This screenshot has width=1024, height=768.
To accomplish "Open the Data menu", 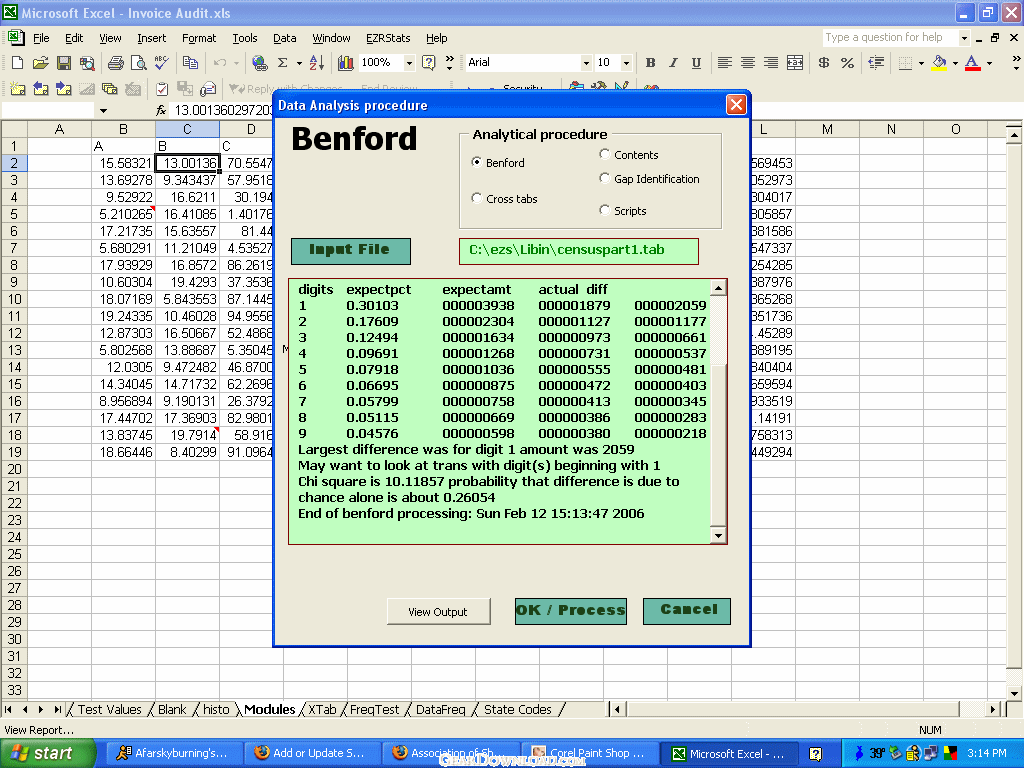I will click(x=284, y=38).
